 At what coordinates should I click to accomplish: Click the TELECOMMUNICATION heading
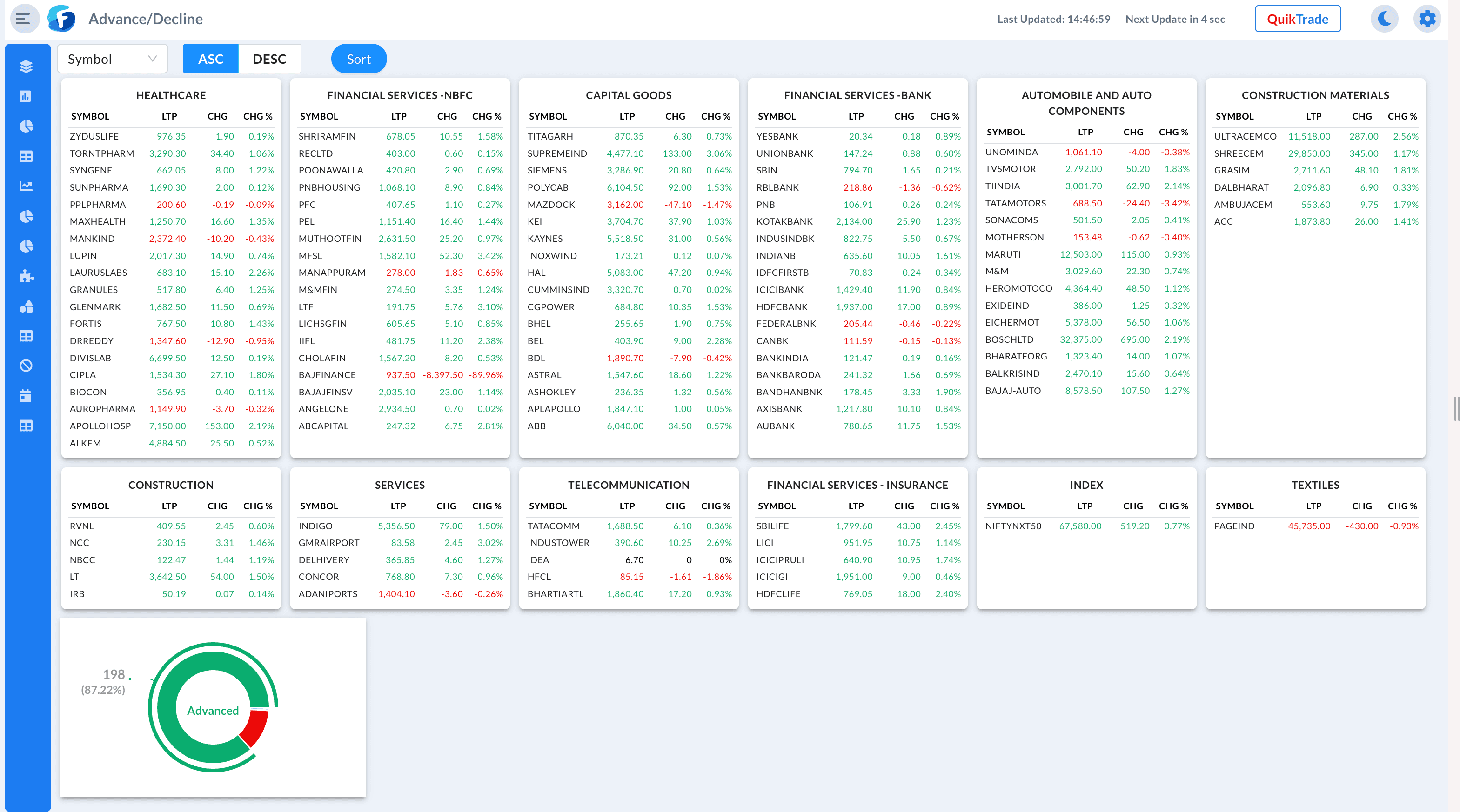629,485
